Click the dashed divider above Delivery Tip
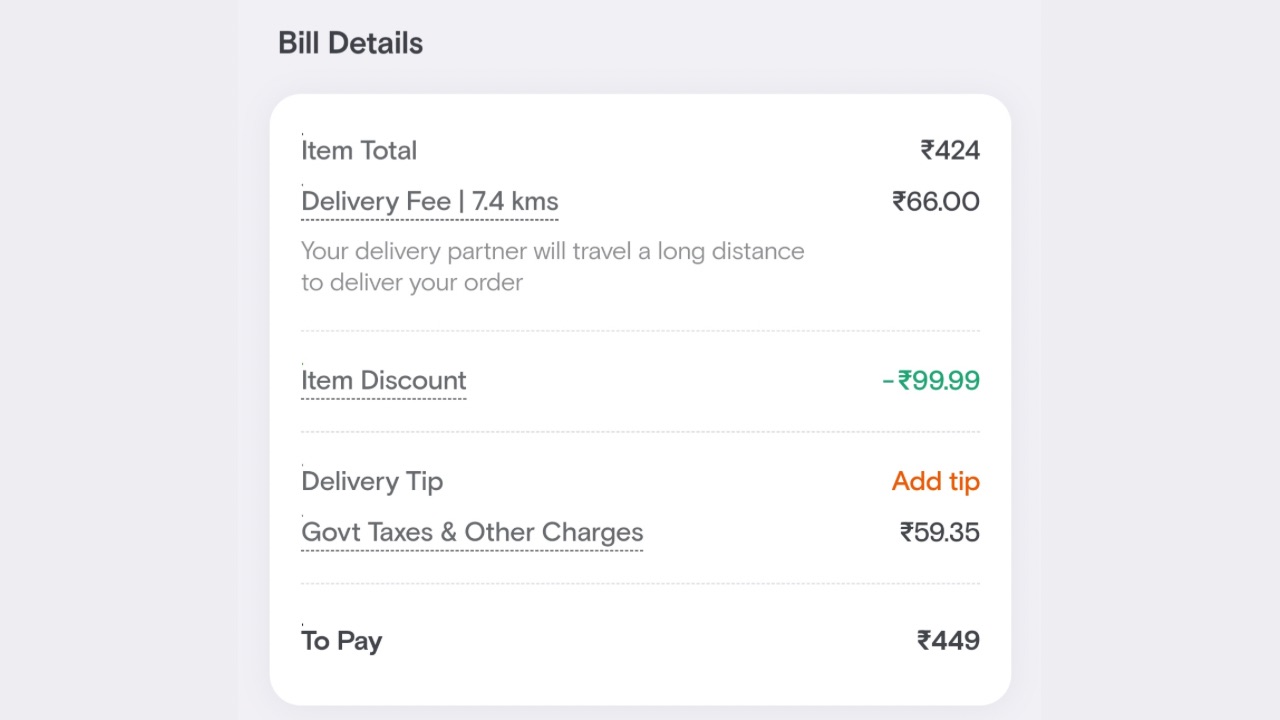 640,432
